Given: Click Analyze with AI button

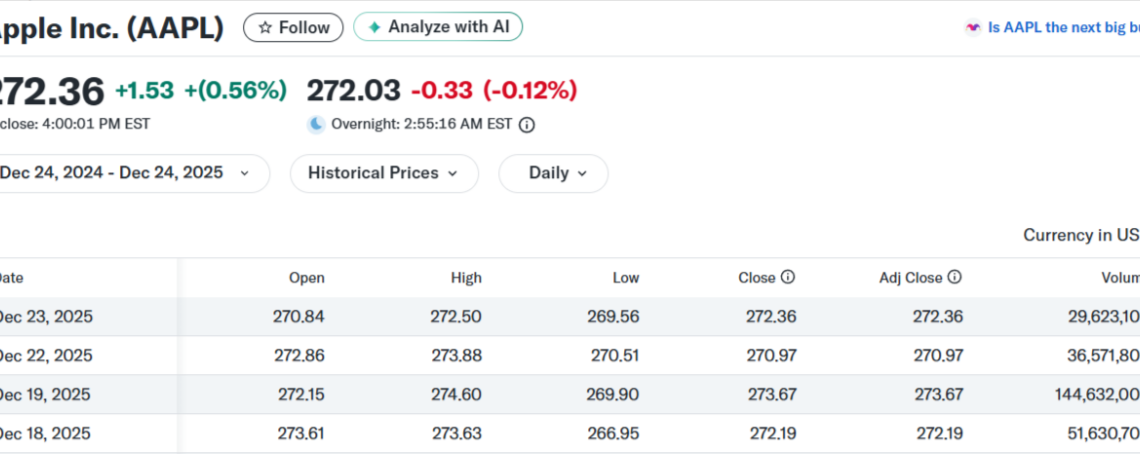Looking at the screenshot, I should click(x=438, y=27).
